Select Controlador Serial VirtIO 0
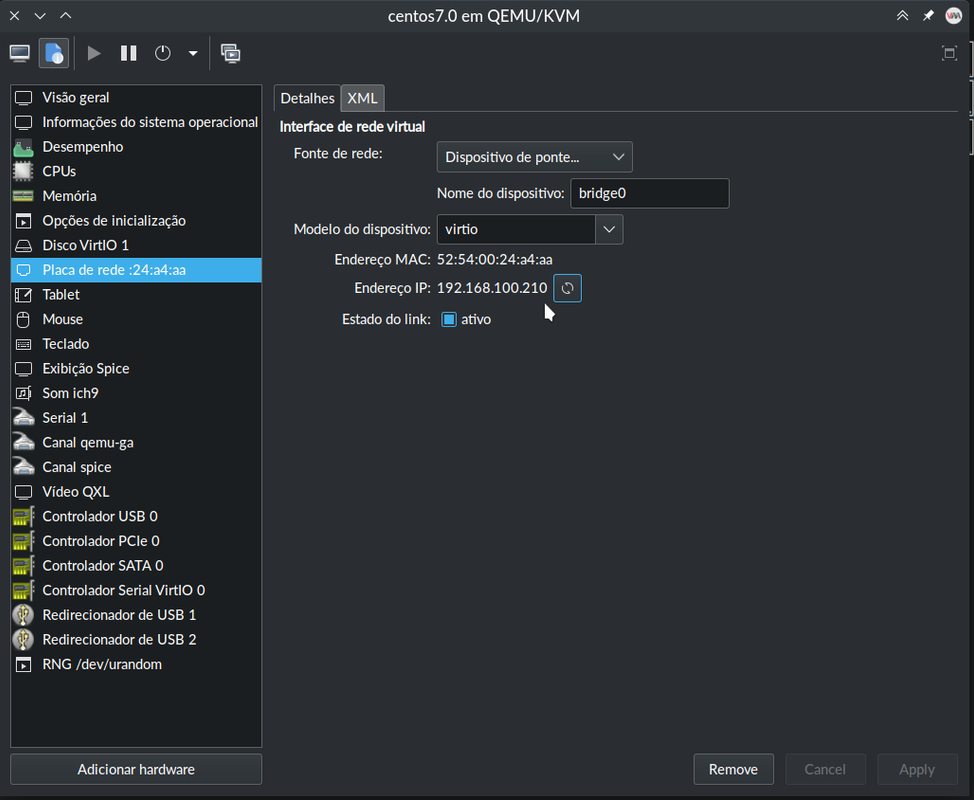Viewport: 974px width, 800px height. tap(136, 590)
